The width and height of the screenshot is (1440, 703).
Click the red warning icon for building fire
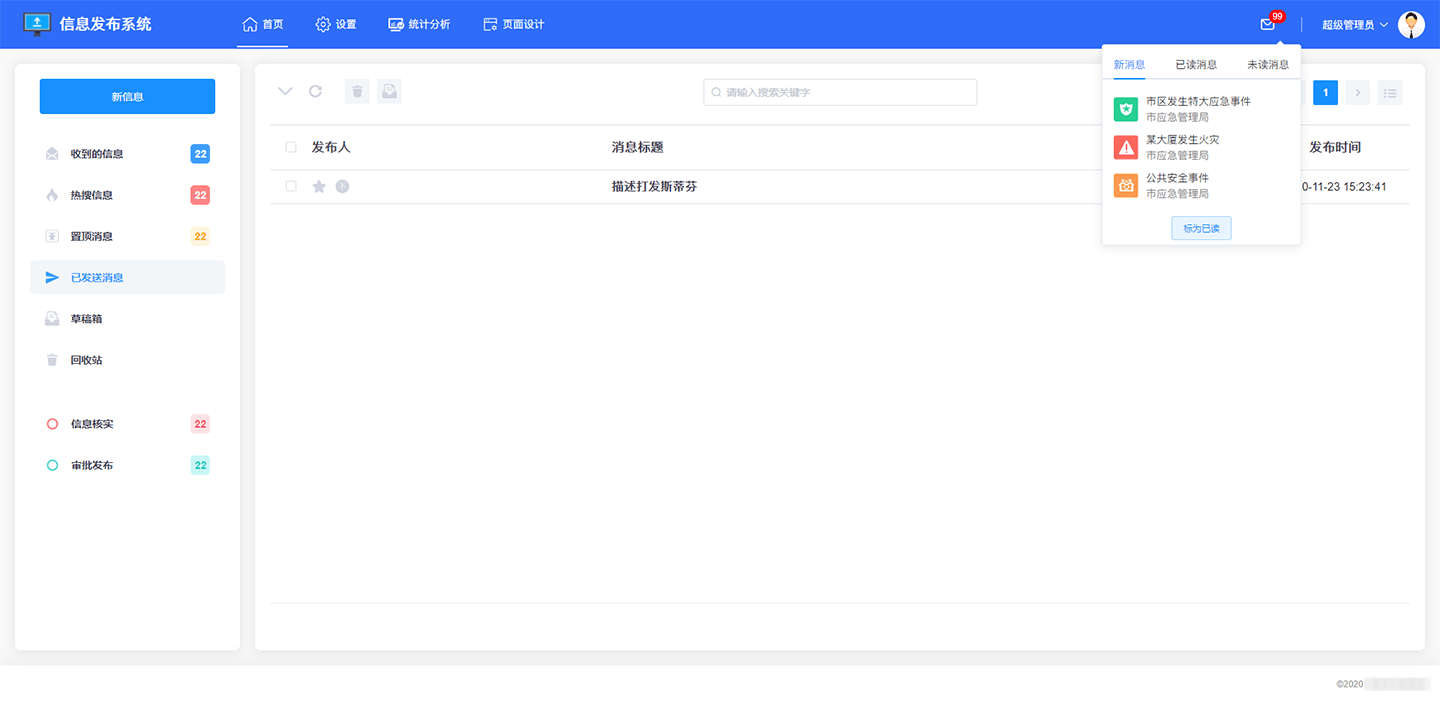[1126, 148]
